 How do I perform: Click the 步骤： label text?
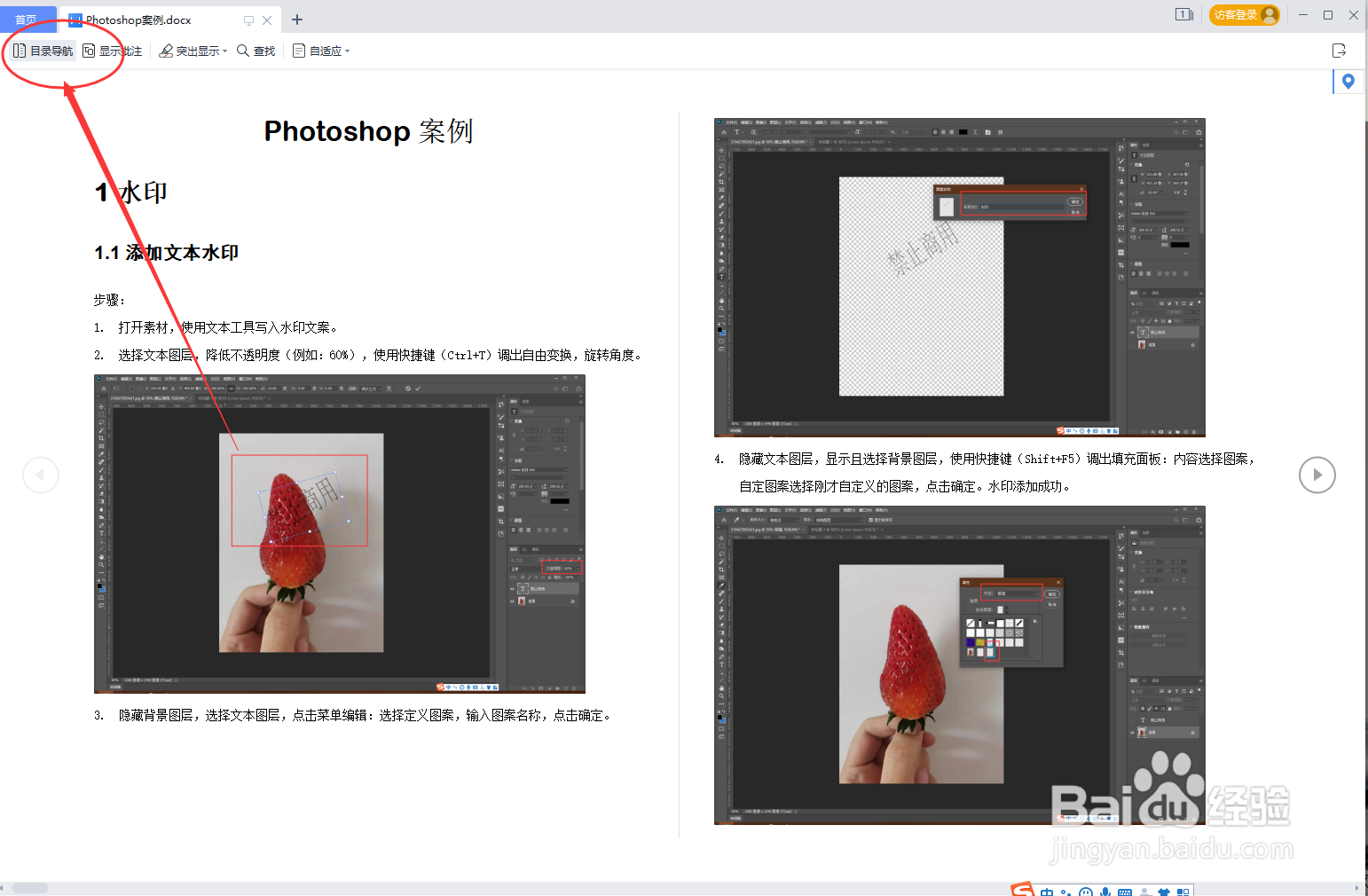coord(110,300)
